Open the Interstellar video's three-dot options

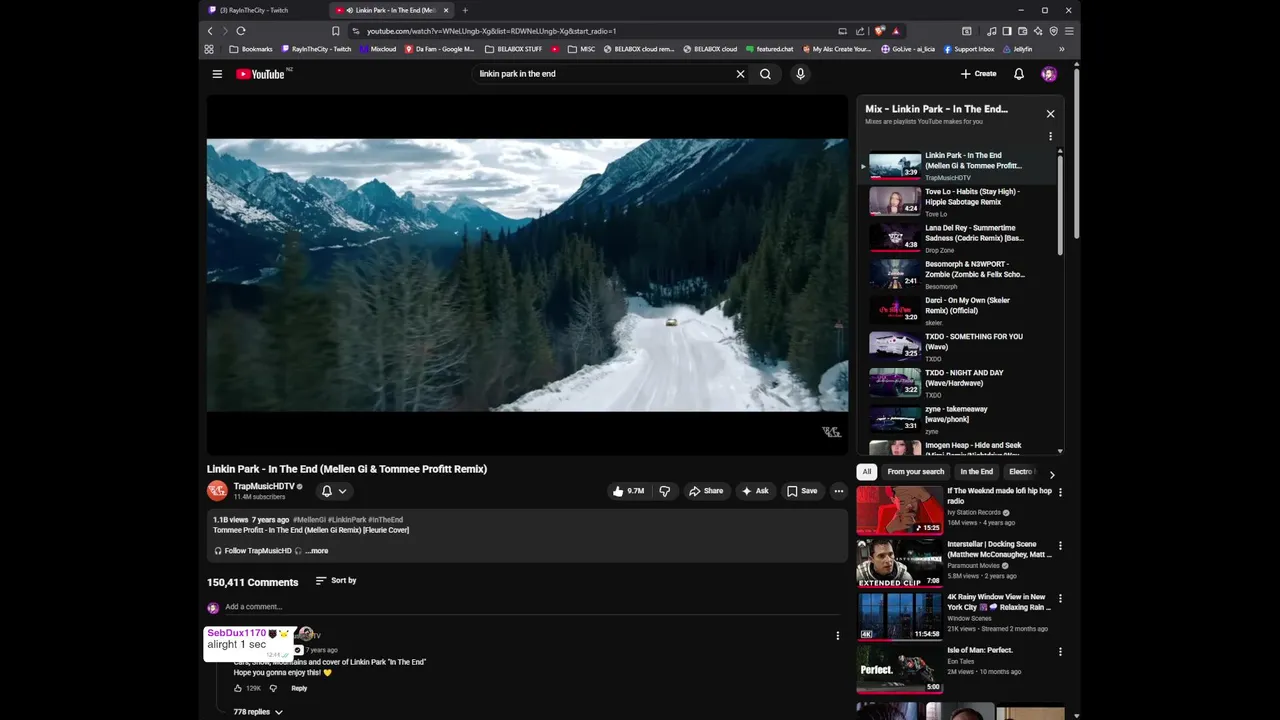pyautogui.click(x=1060, y=546)
